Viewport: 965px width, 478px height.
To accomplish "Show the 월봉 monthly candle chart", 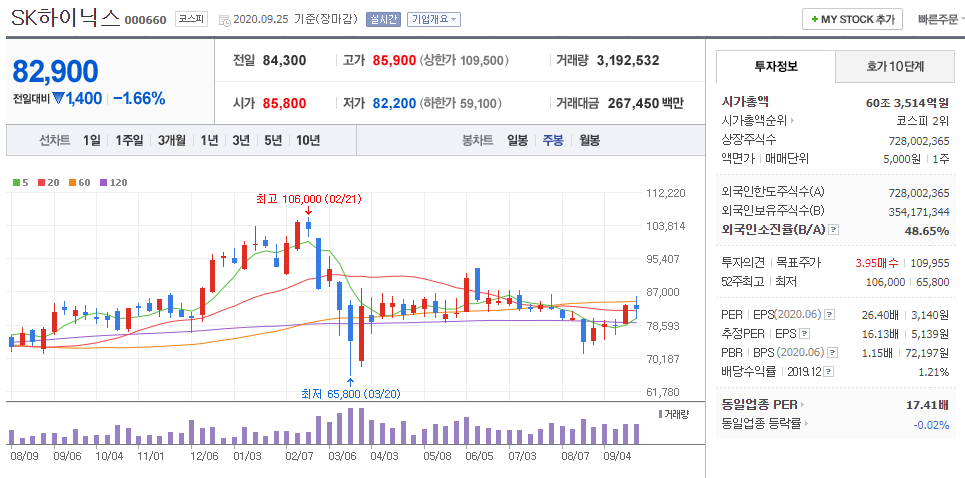I will point(589,140).
